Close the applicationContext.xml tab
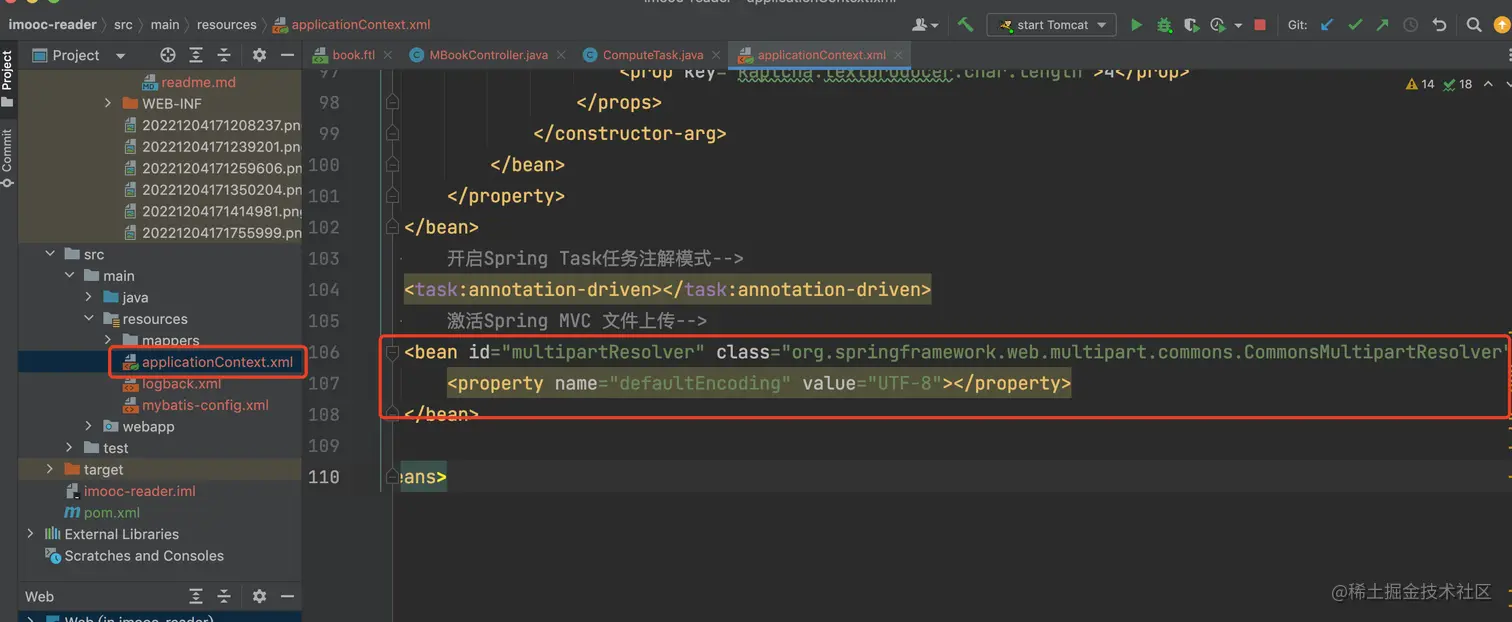The width and height of the screenshot is (1512, 622). (x=898, y=55)
